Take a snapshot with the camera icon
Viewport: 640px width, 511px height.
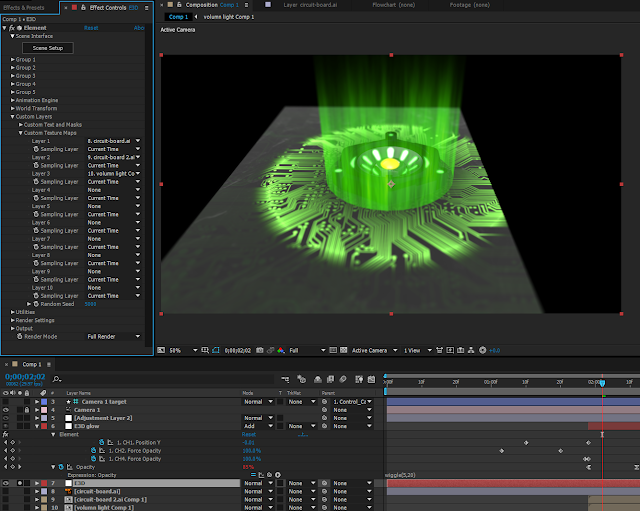[x=260, y=350]
